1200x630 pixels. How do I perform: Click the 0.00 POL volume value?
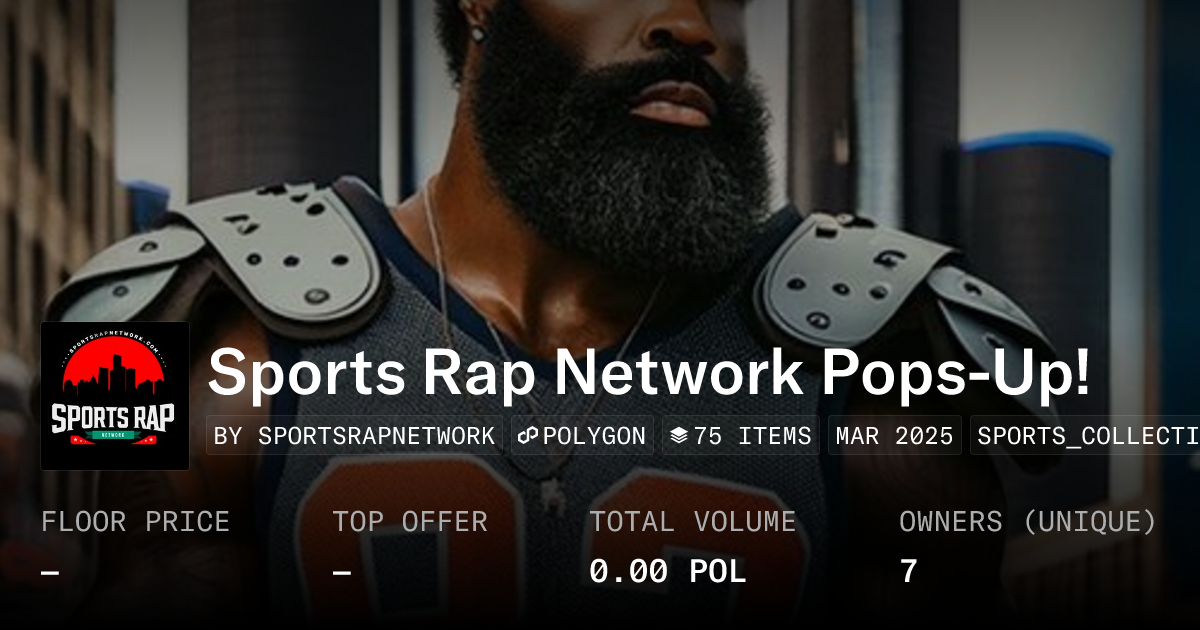coord(668,572)
